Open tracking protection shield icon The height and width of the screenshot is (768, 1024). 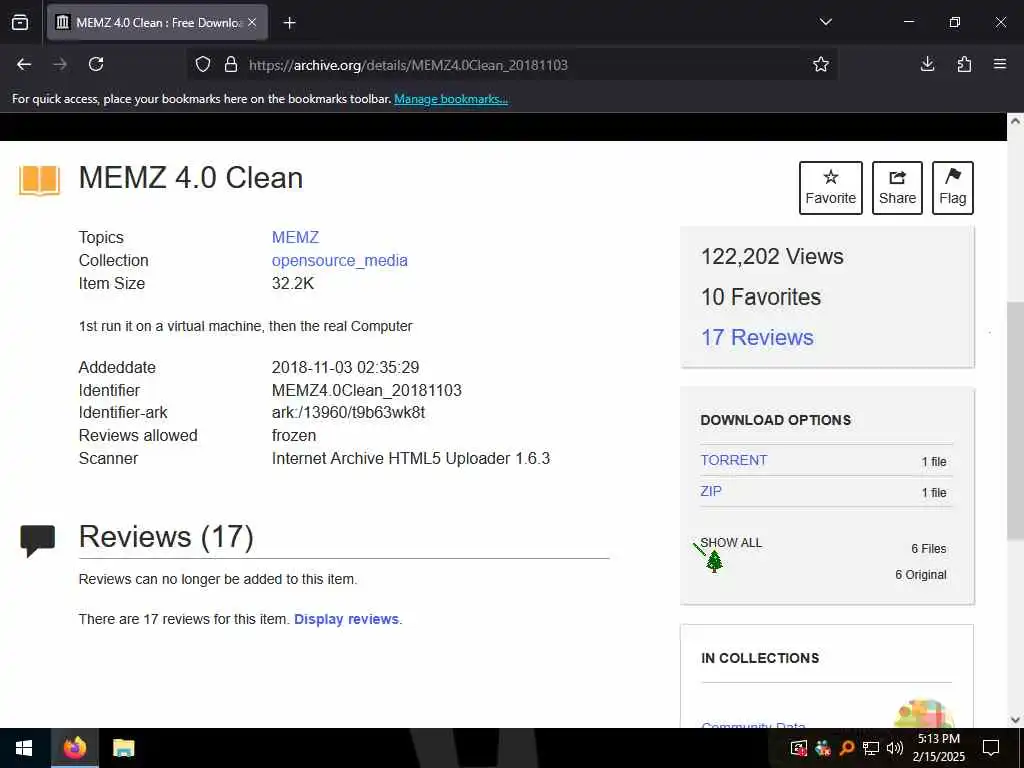pyautogui.click(x=203, y=64)
